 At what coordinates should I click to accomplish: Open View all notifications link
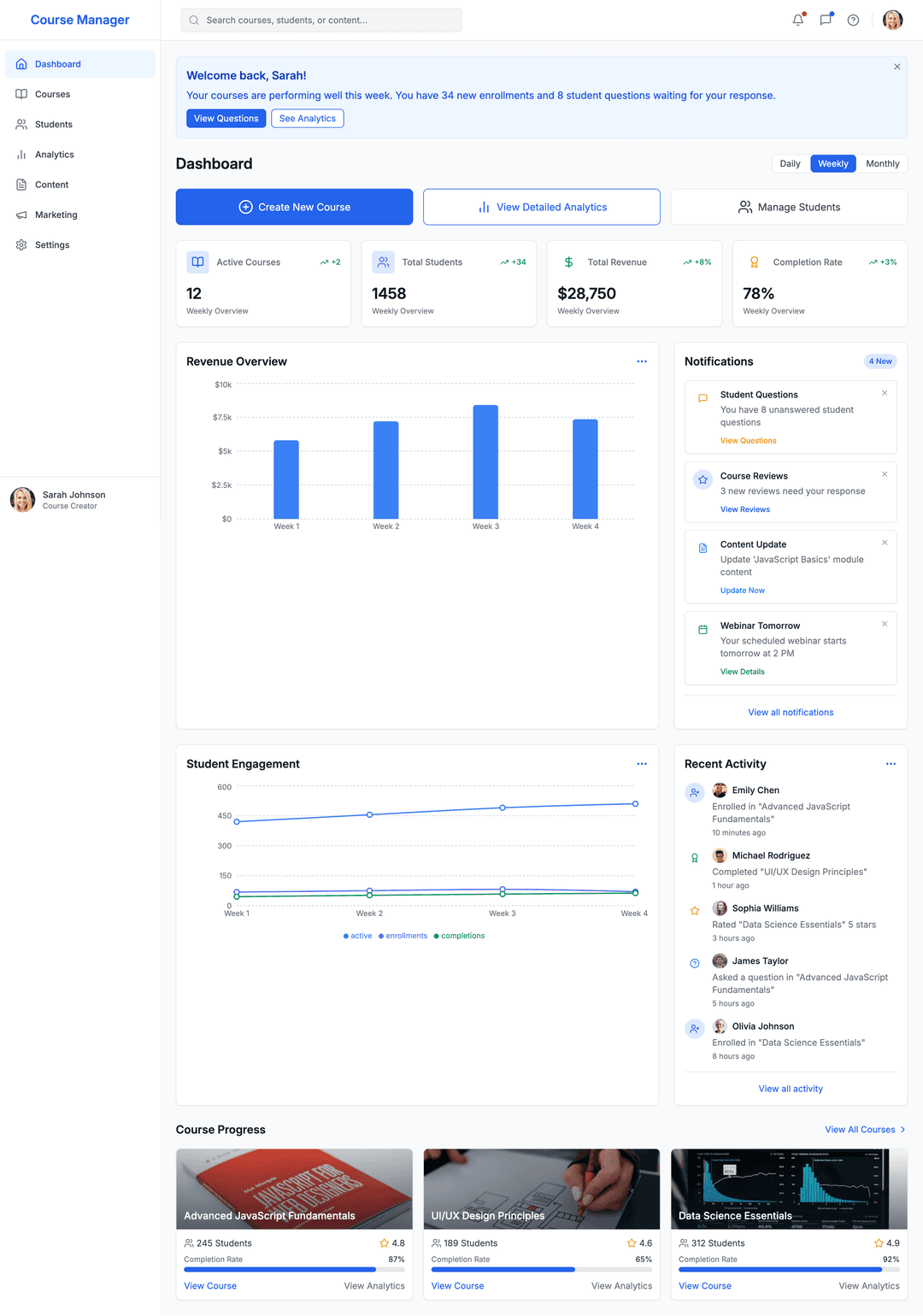tap(791, 713)
